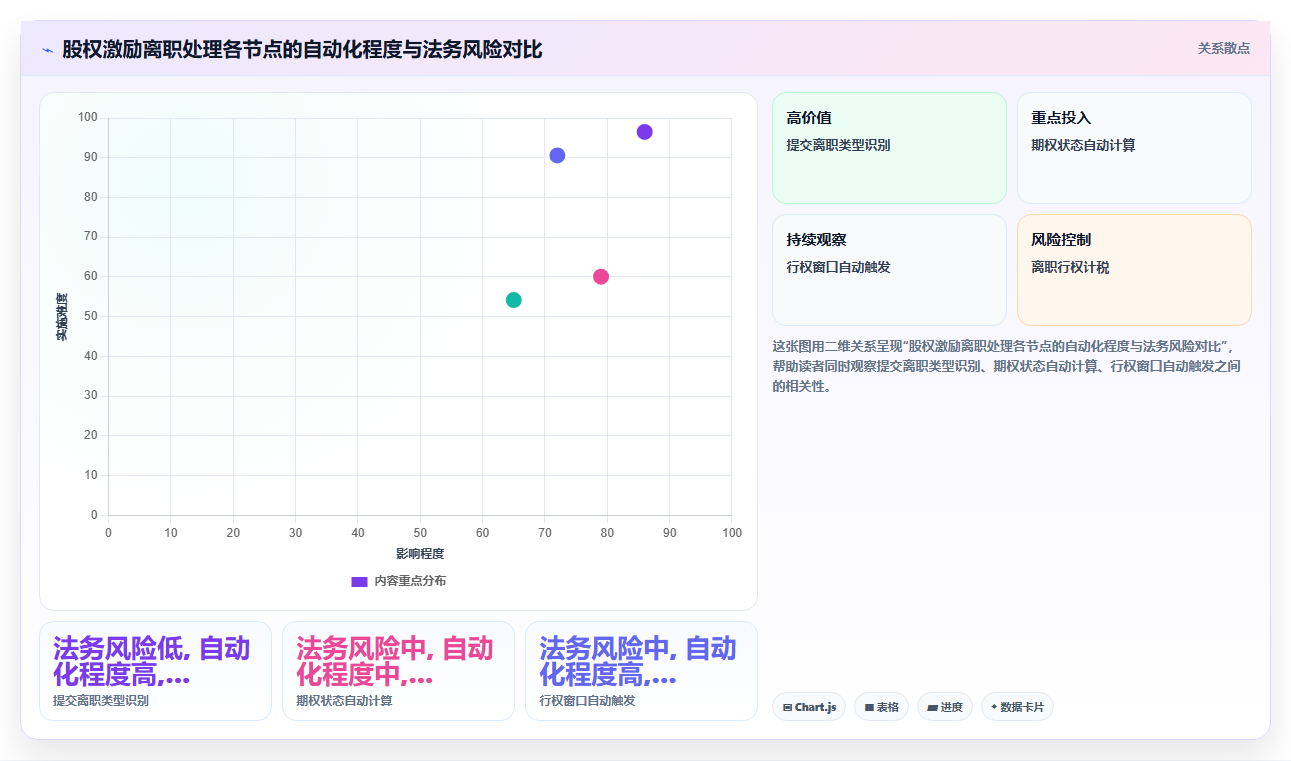Click the 内容重点分布 legend label
Image resolution: width=1291 pixels, height=761 pixels.
point(410,581)
